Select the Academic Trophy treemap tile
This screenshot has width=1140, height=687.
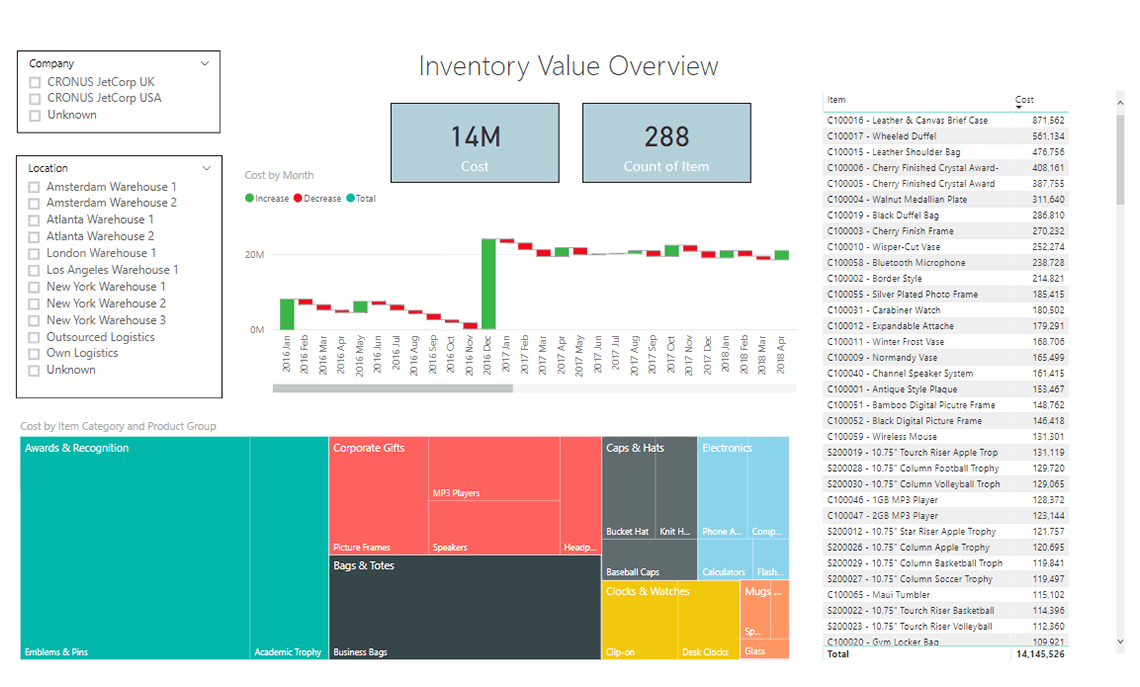pos(289,548)
